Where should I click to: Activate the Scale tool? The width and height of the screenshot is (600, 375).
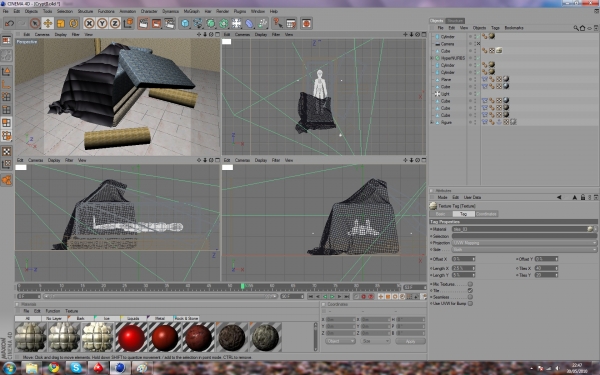(x=61, y=23)
